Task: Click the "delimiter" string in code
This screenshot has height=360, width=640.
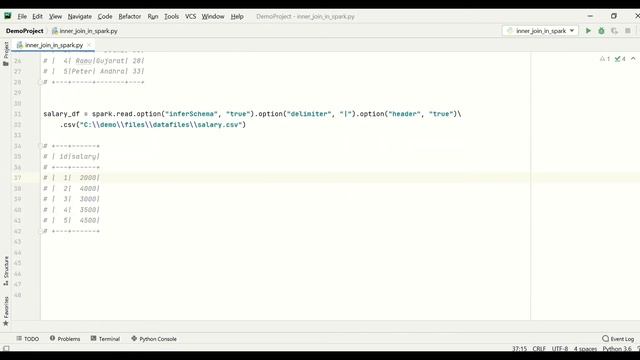Action: (309, 114)
